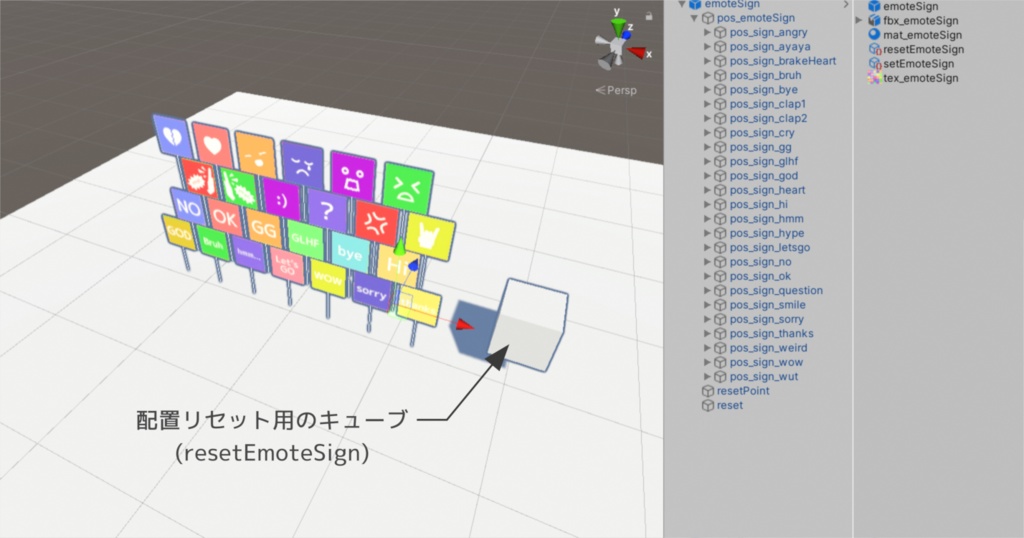The image size is (1024, 538).
Task: Click the red X axis gizmo cone
Action: (x=638, y=52)
